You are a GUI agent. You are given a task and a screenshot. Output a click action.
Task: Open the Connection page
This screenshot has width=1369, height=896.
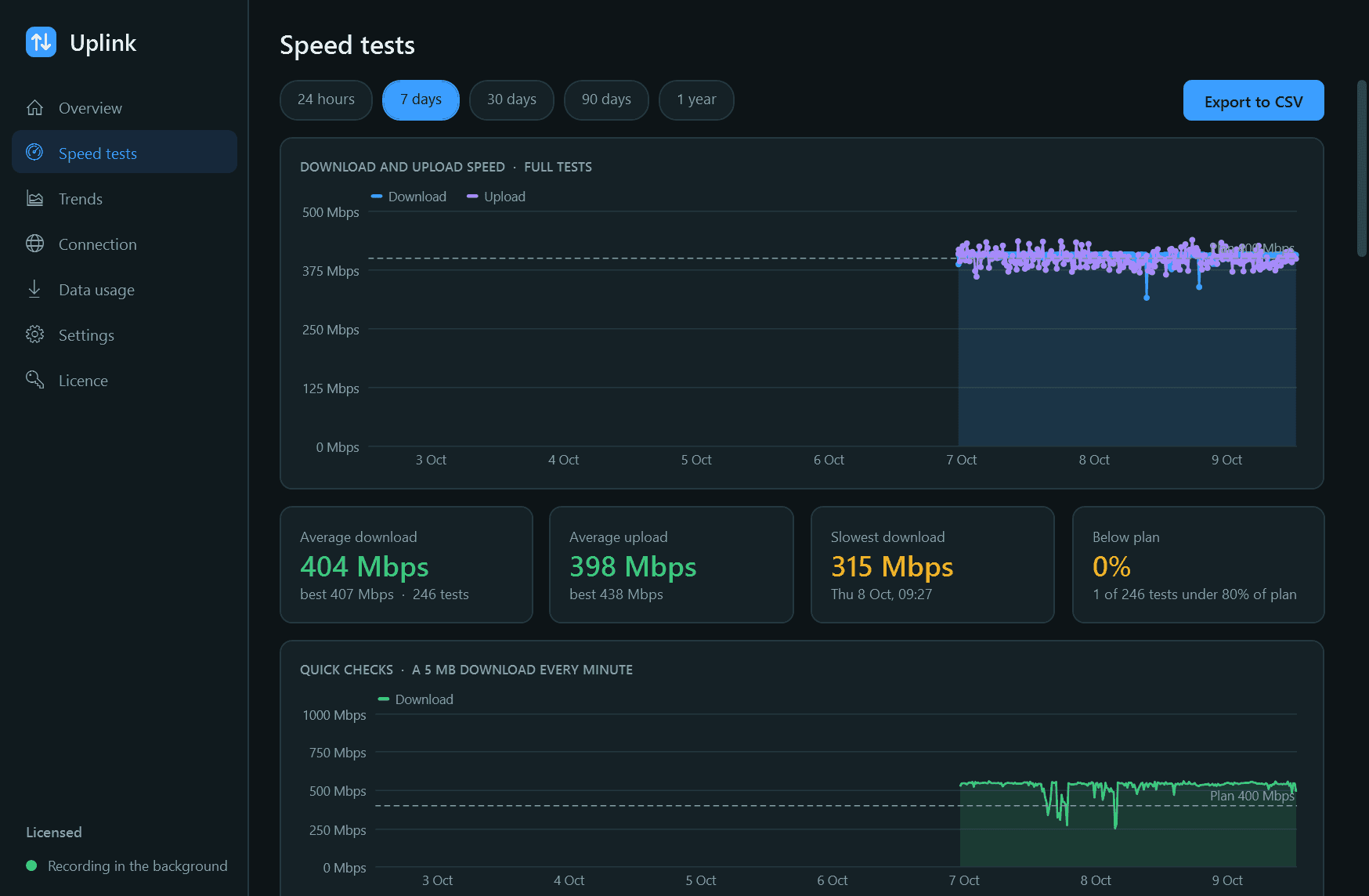click(x=125, y=244)
